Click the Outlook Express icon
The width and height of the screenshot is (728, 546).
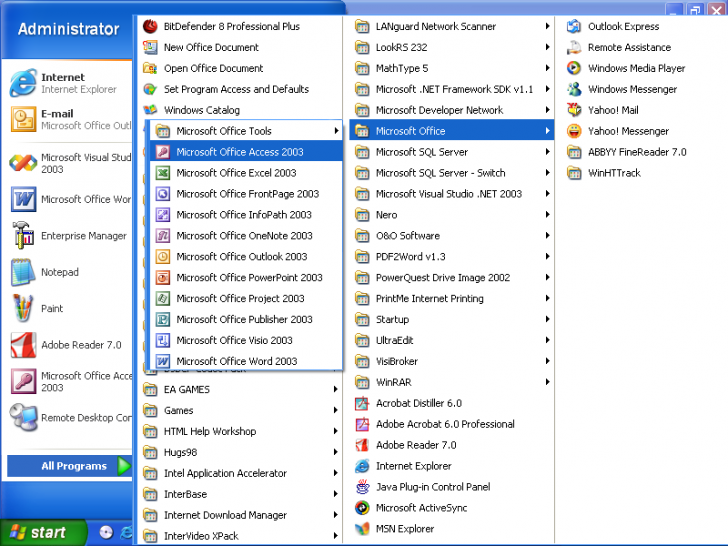(x=574, y=26)
